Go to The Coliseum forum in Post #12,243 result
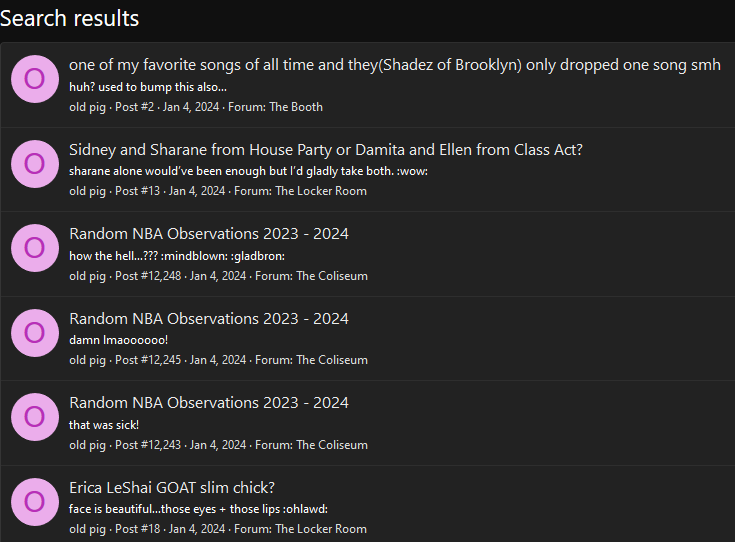735x542 pixels. (x=332, y=445)
